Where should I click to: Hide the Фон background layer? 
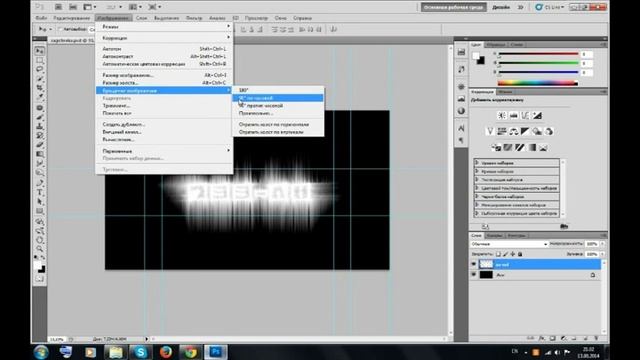473,275
